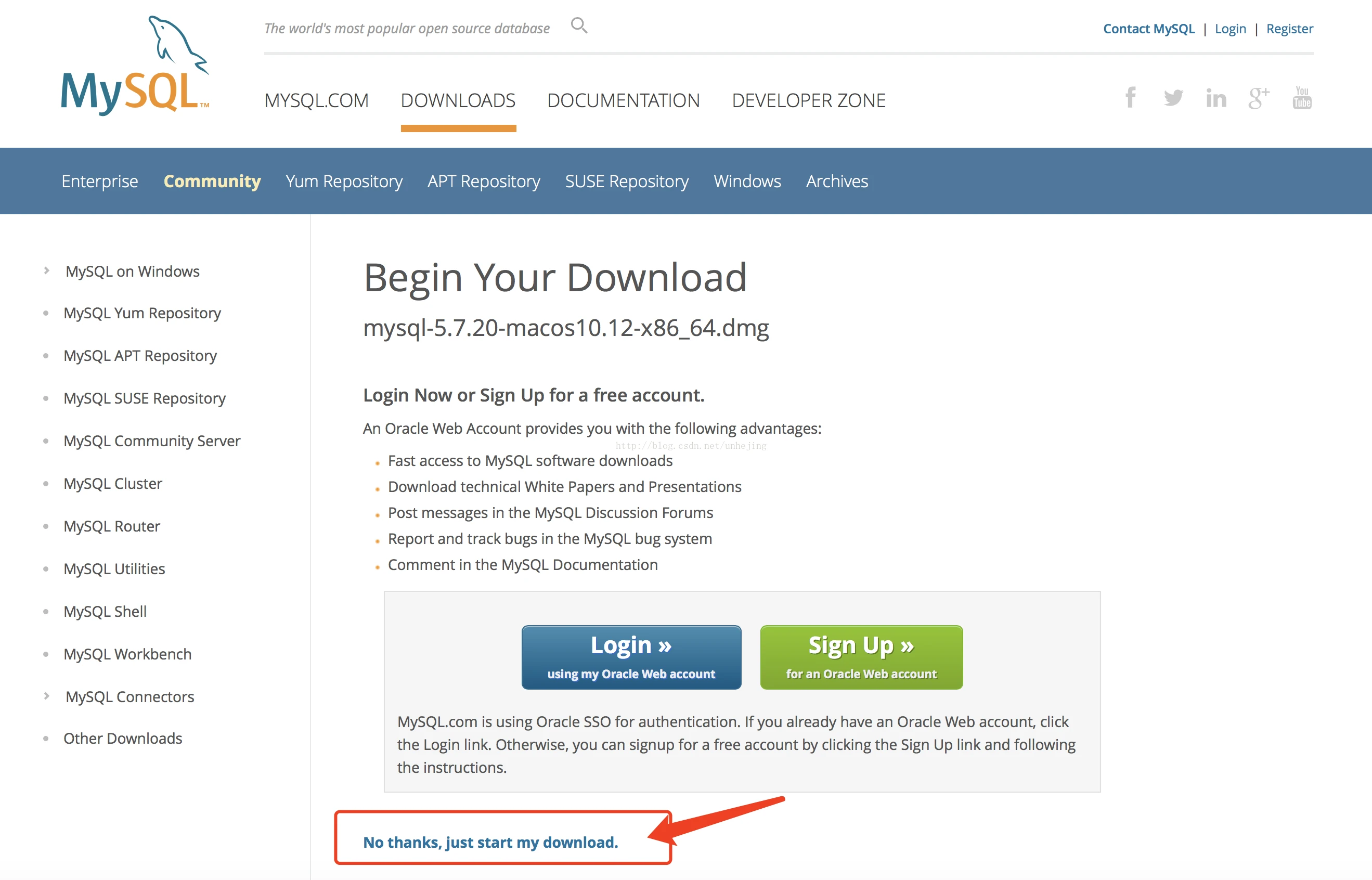Open MySQL Community Server sidebar link
Image resolution: width=1372 pixels, height=880 pixels.
(152, 441)
